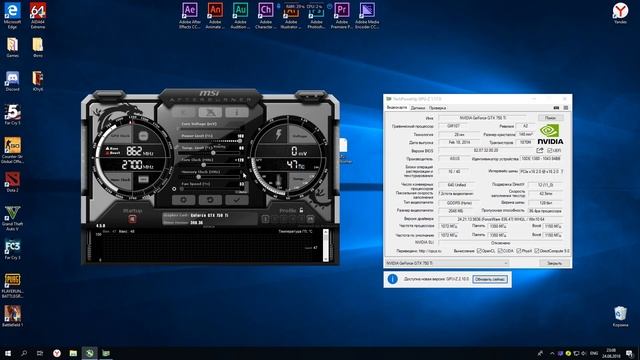
Task: Click the Закрыть button in GPU-Z
Action: tap(554, 263)
